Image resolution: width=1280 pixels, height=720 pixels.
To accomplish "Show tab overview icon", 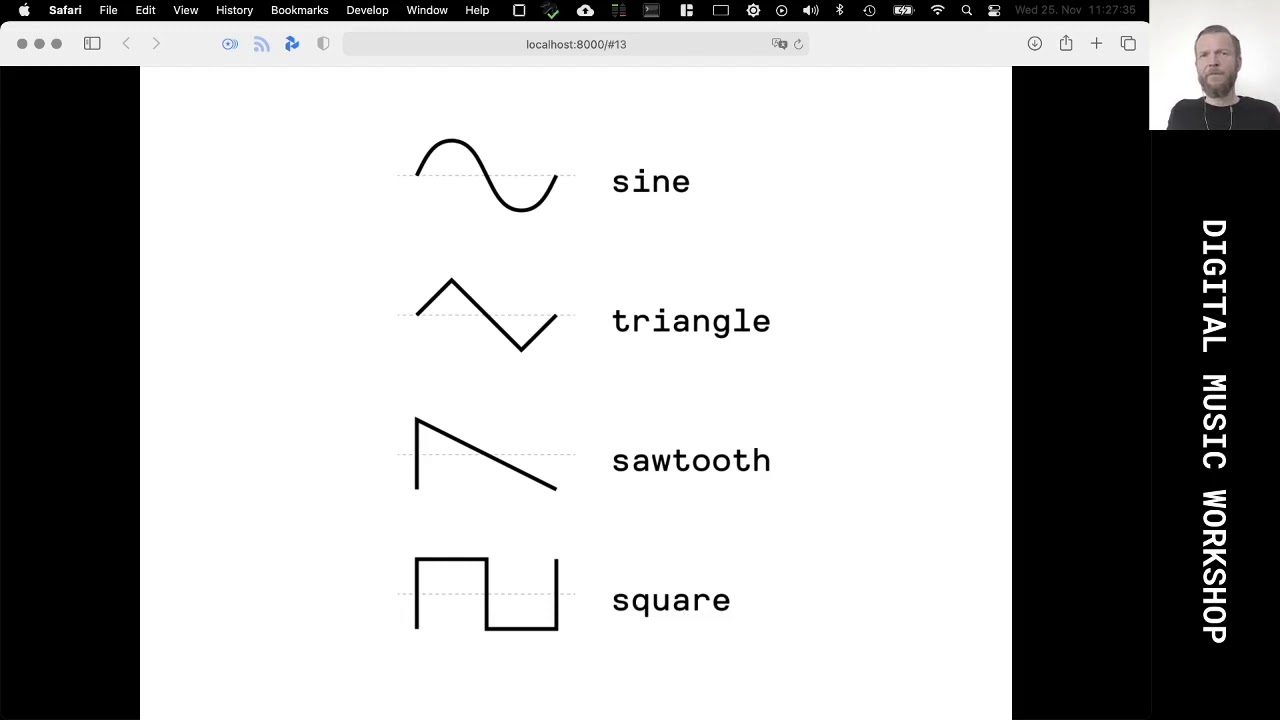I will click(x=1128, y=44).
